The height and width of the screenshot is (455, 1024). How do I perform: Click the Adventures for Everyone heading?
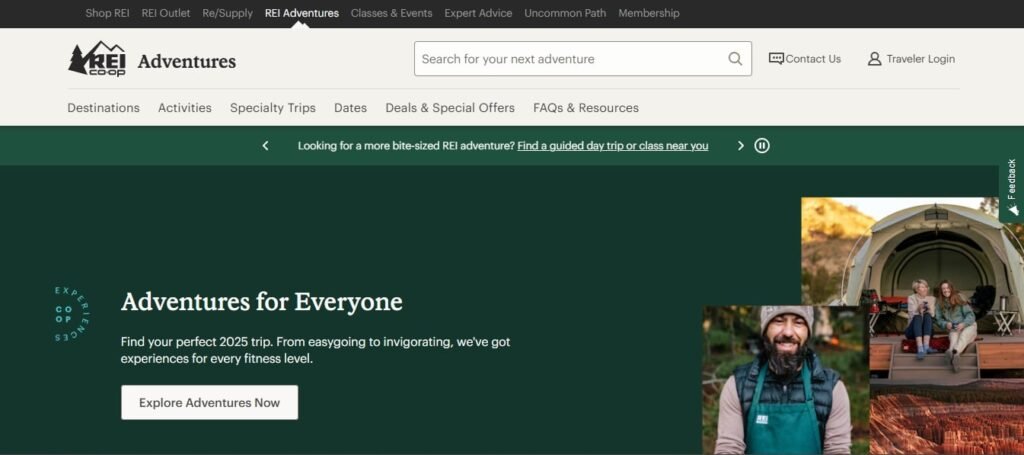tap(261, 302)
